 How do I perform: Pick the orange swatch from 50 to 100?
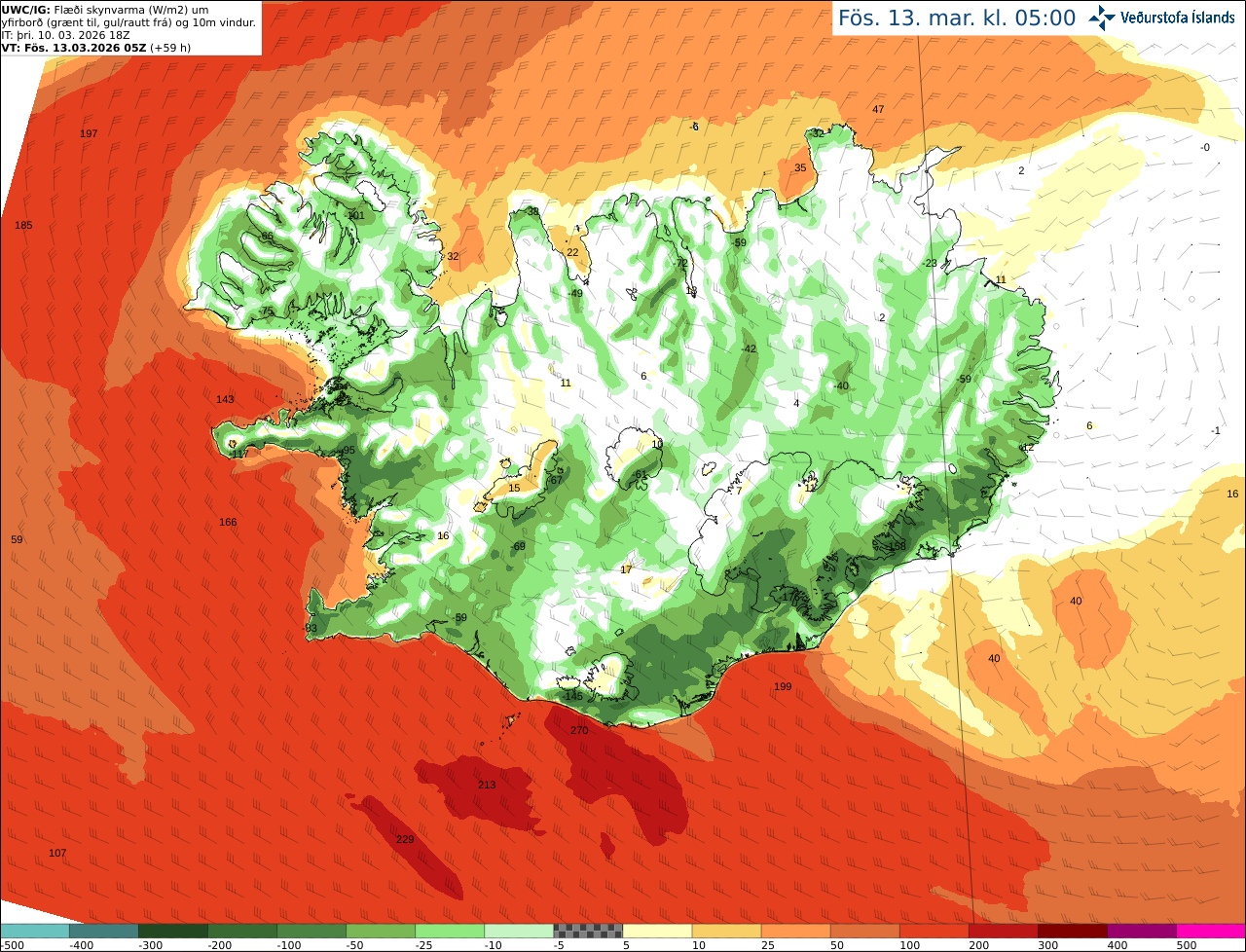864,932
